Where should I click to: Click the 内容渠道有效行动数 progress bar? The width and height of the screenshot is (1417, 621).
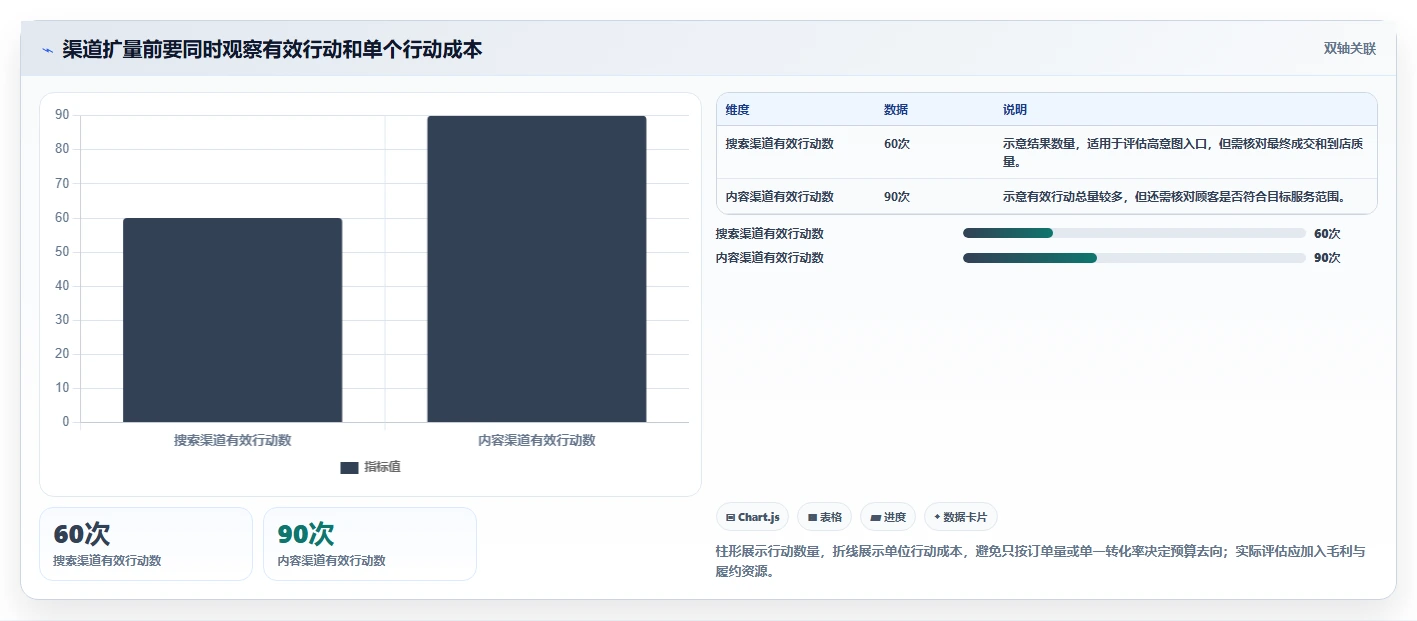tap(1134, 258)
